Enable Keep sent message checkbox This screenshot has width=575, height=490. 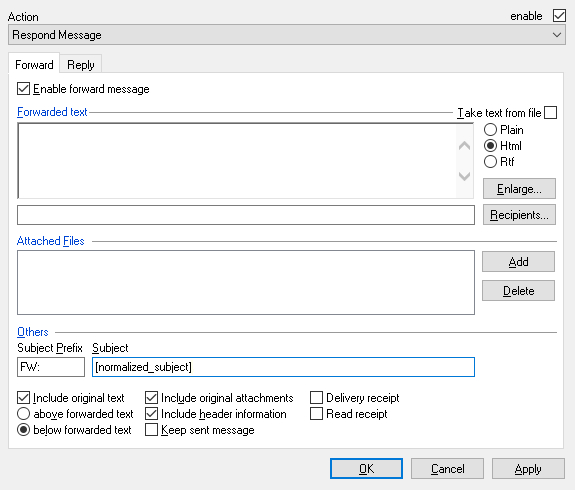pos(151,429)
